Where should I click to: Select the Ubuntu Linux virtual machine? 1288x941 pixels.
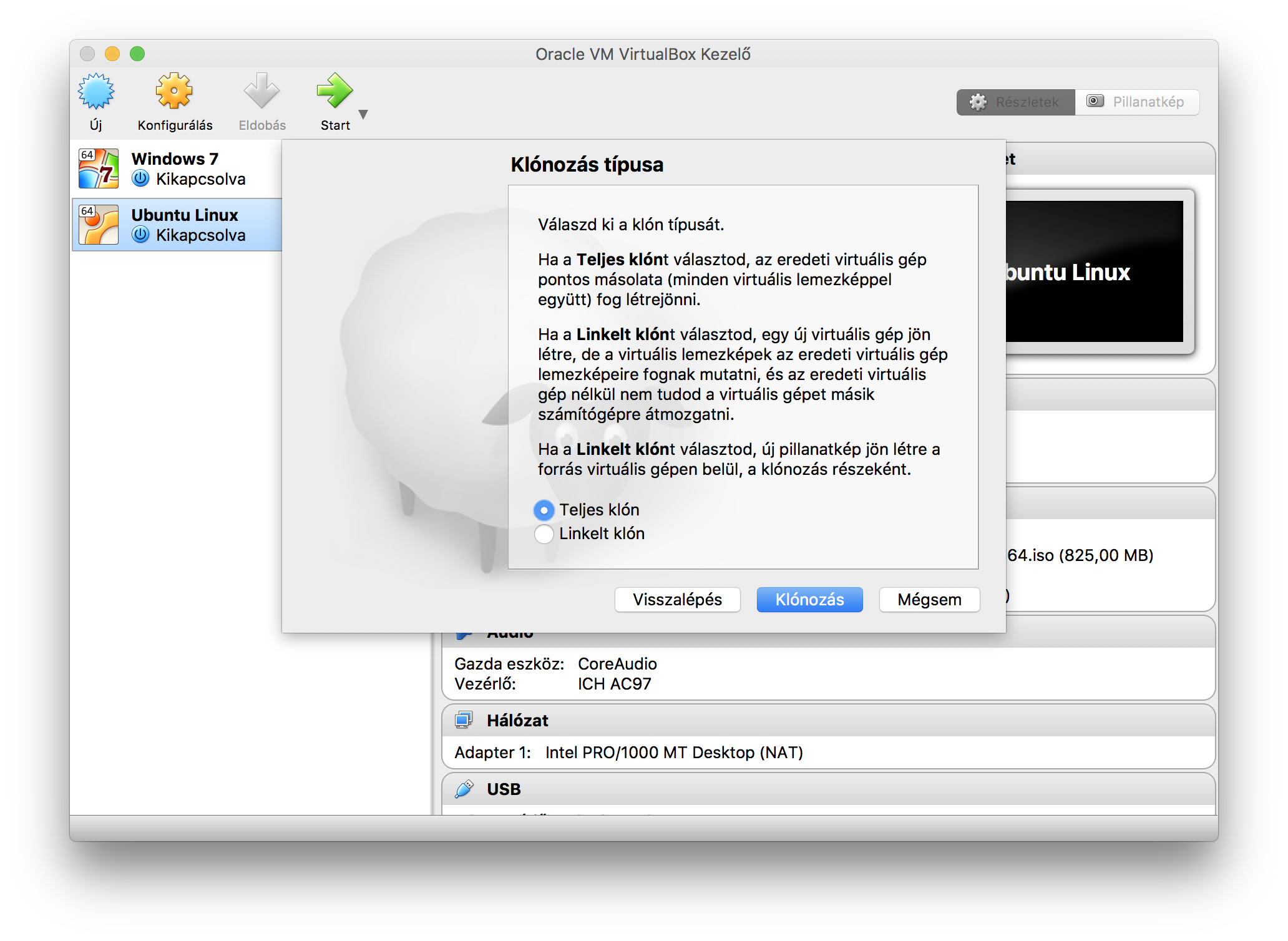tap(177, 225)
